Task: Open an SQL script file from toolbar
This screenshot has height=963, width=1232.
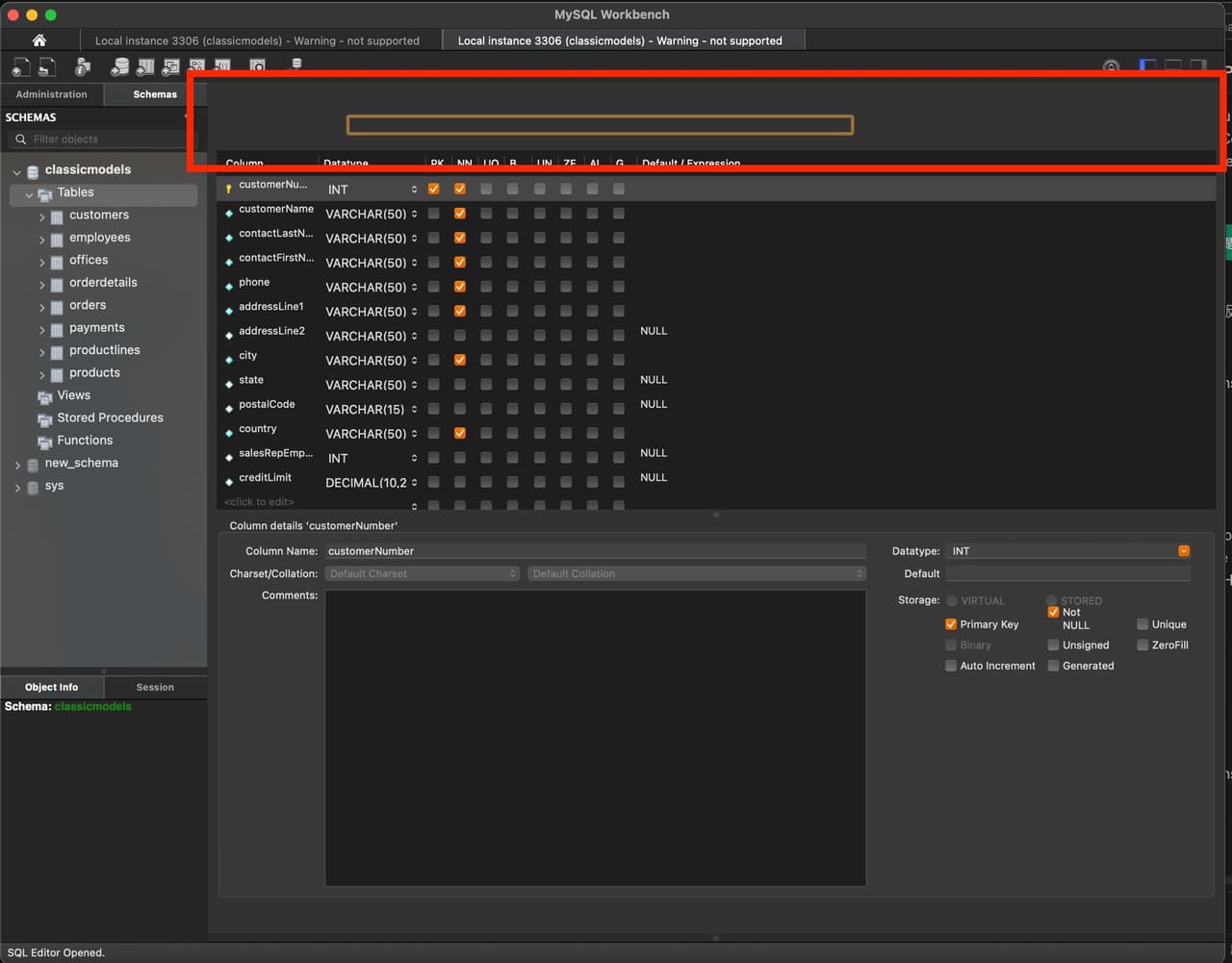Action: point(45,67)
